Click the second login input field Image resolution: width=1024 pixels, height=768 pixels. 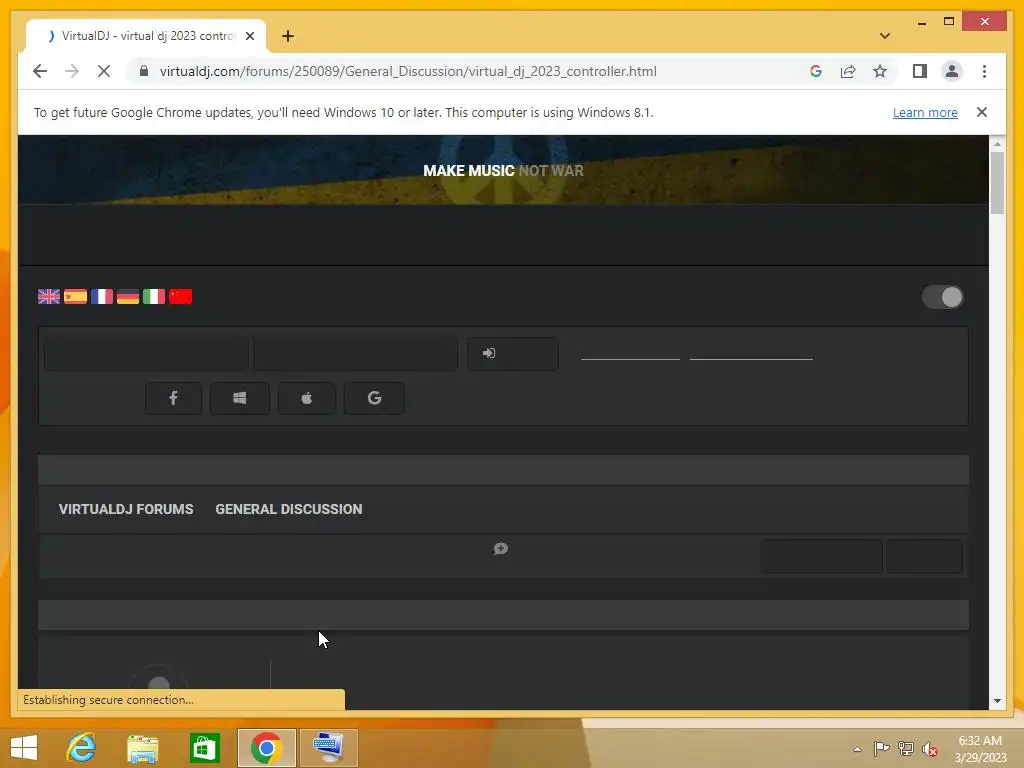click(355, 354)
